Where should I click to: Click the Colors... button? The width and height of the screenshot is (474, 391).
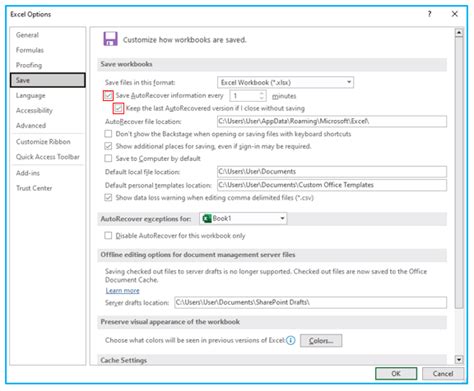(321, 341)
